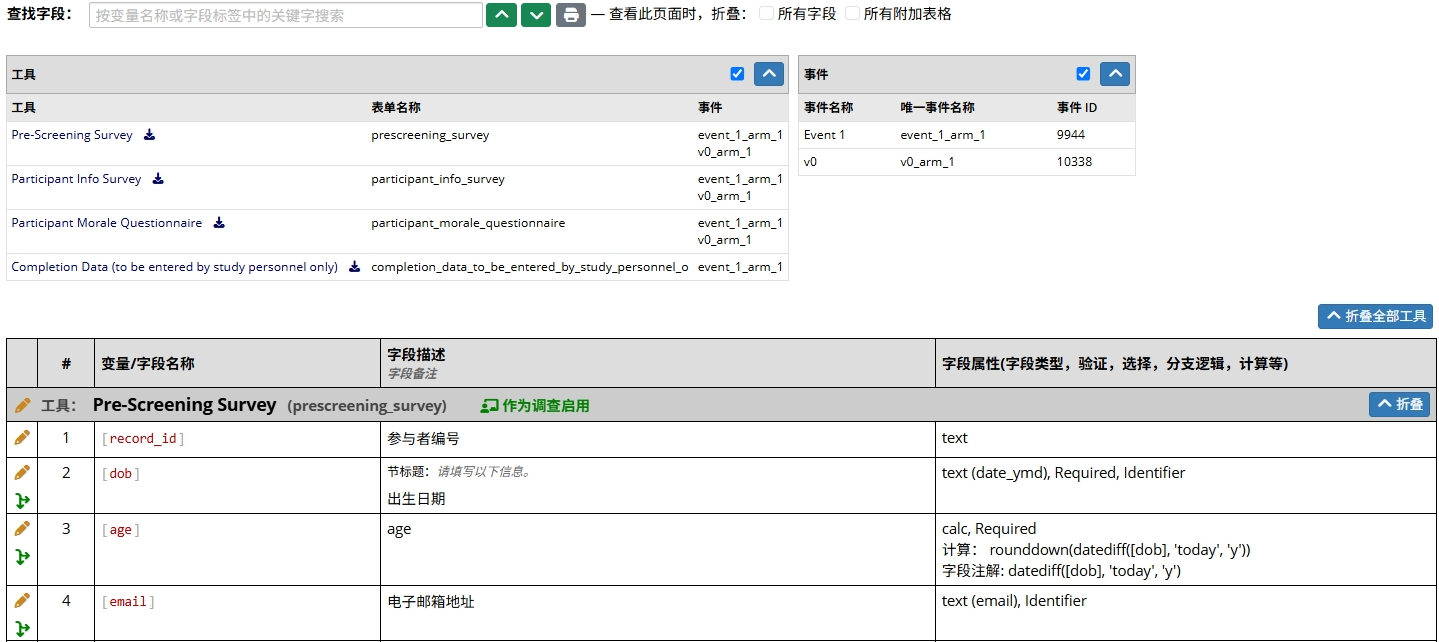Click the 参与者编号 field description

tap(424, 438)
